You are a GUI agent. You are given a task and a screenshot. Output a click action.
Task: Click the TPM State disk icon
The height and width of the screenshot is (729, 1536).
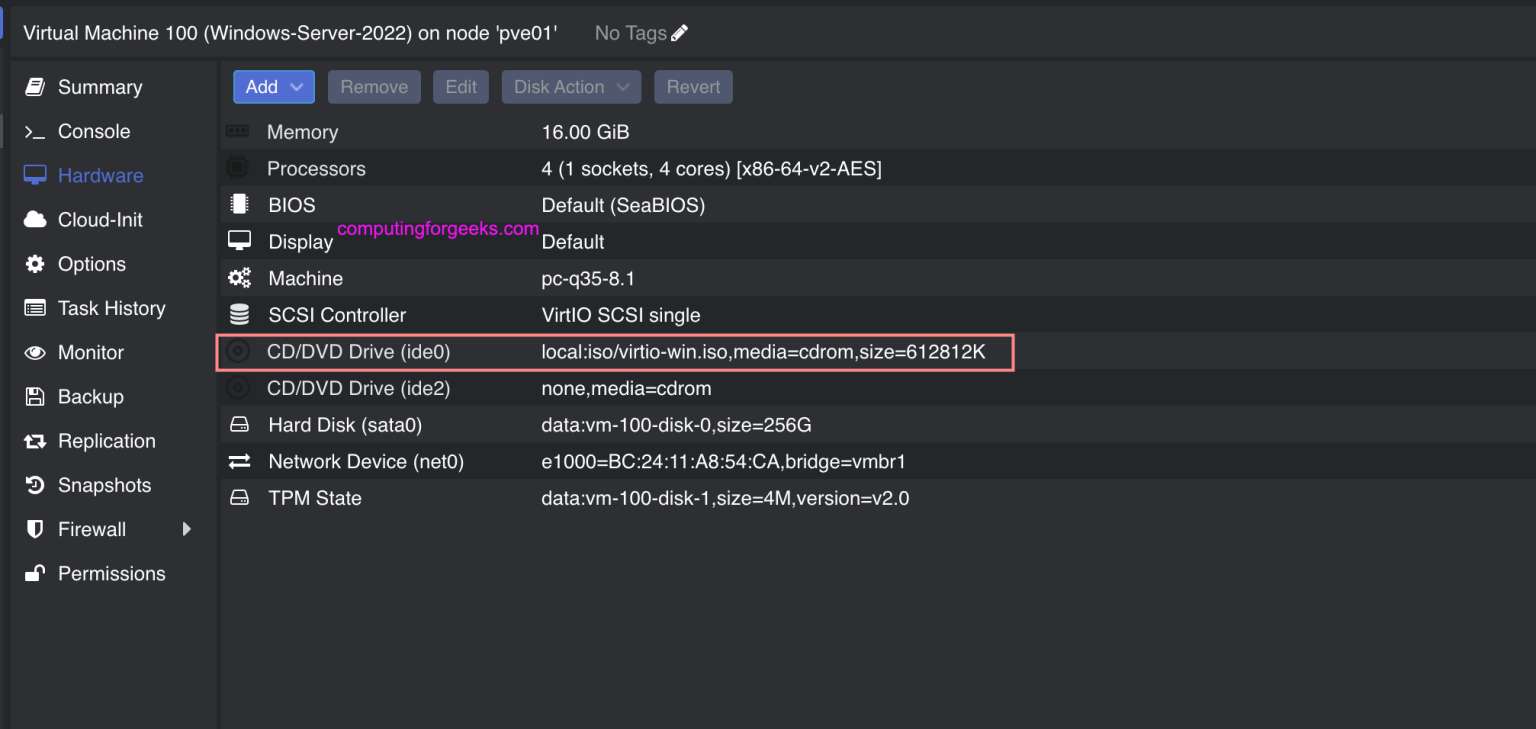pyautogui.click(x=239, y=498)
